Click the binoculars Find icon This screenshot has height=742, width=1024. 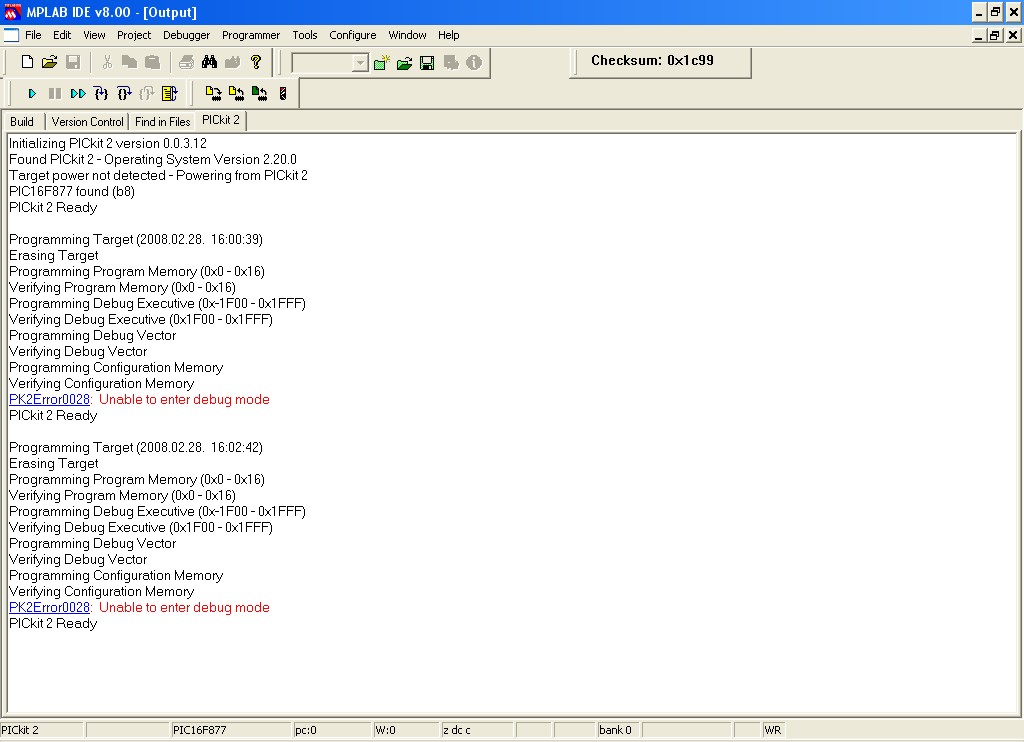(209, 62)
